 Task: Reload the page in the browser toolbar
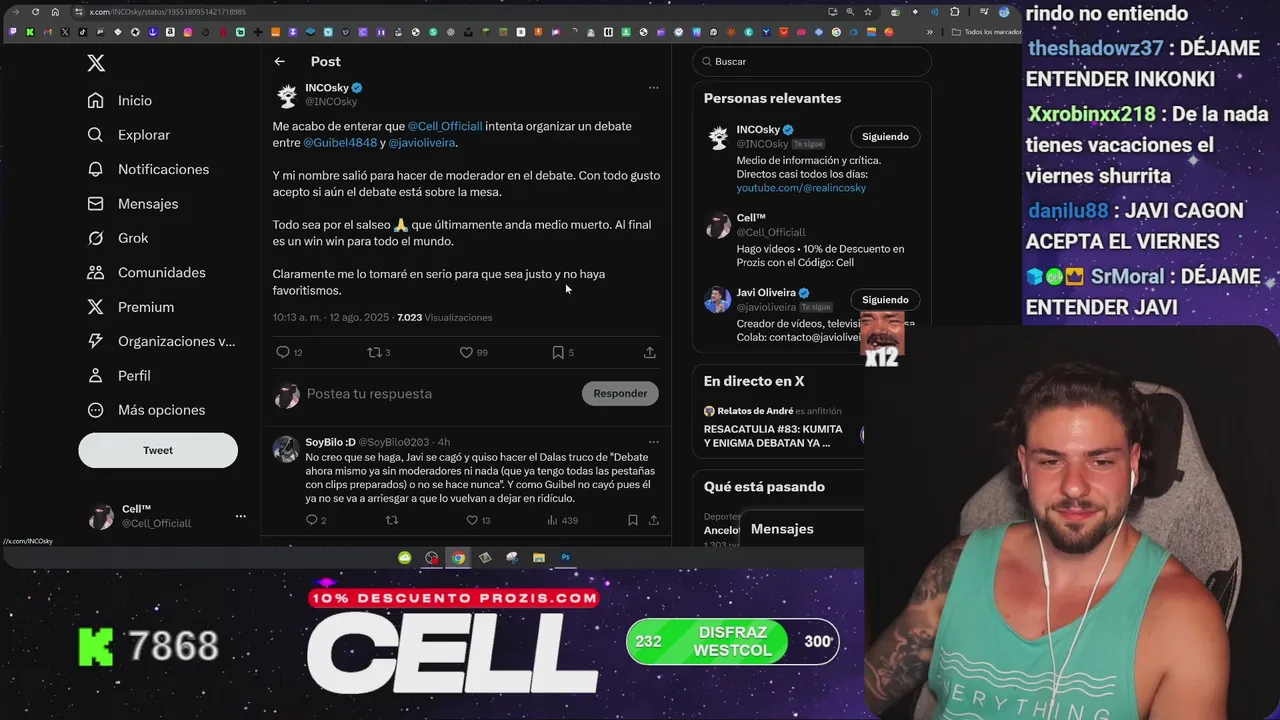(35, 12)
